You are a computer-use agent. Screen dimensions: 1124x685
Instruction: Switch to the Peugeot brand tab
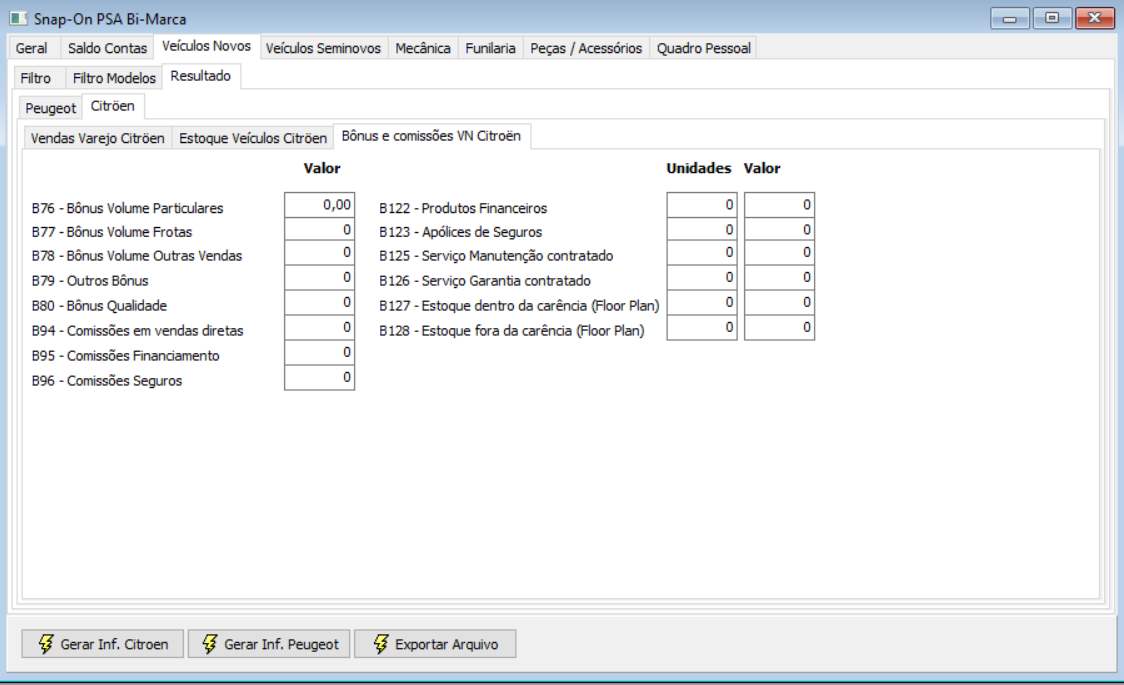click(50, 108)
